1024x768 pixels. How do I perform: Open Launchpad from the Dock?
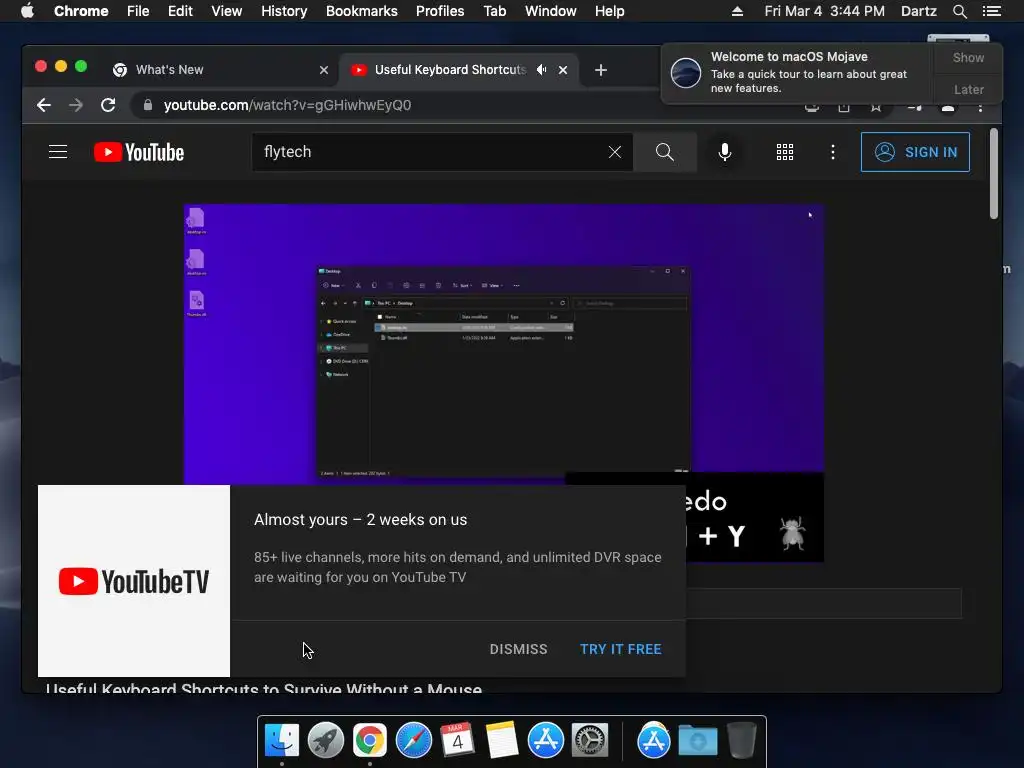pyautogui.click(x=326, y=741)
